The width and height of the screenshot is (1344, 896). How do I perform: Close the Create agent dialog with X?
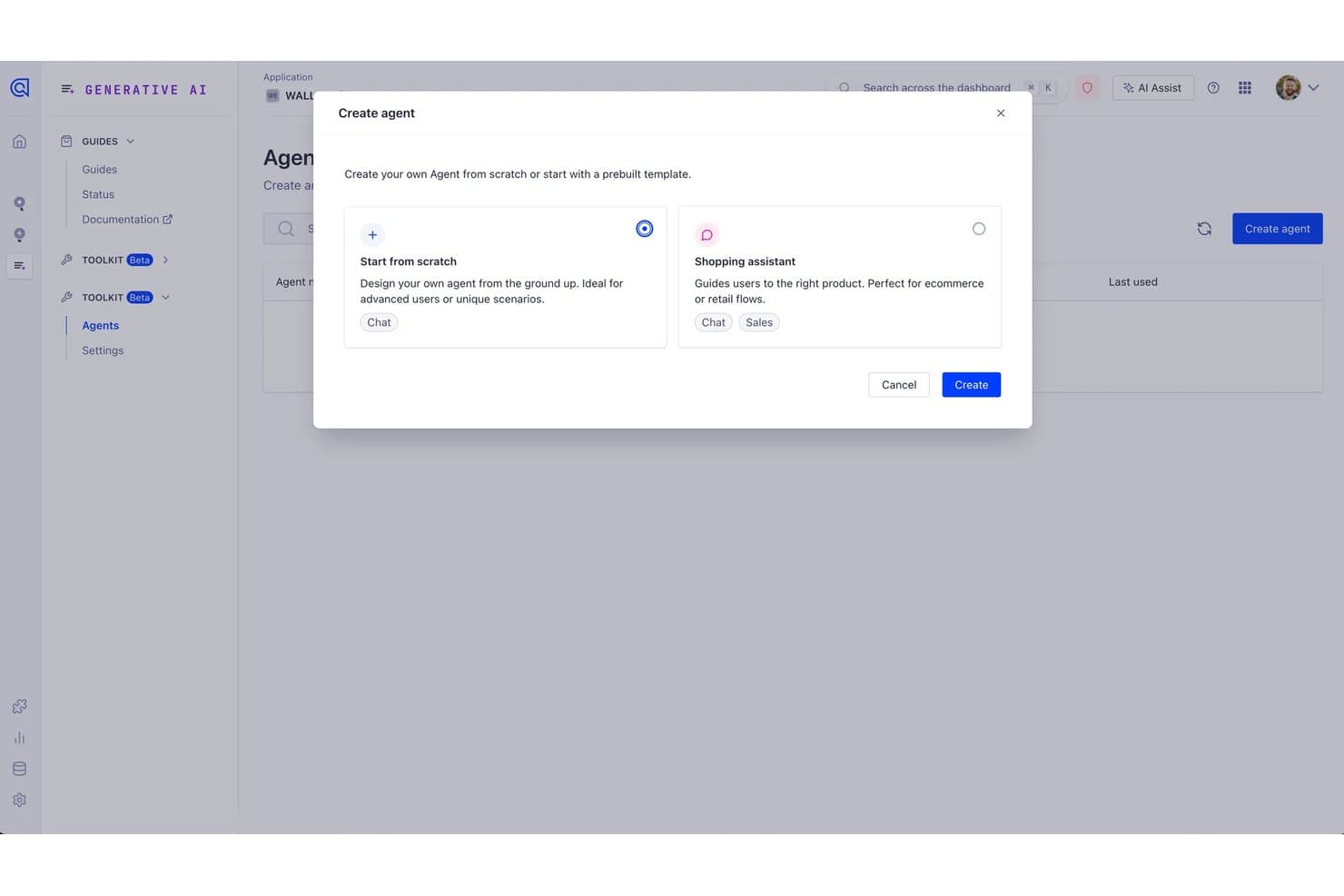tap(1001, 113)
